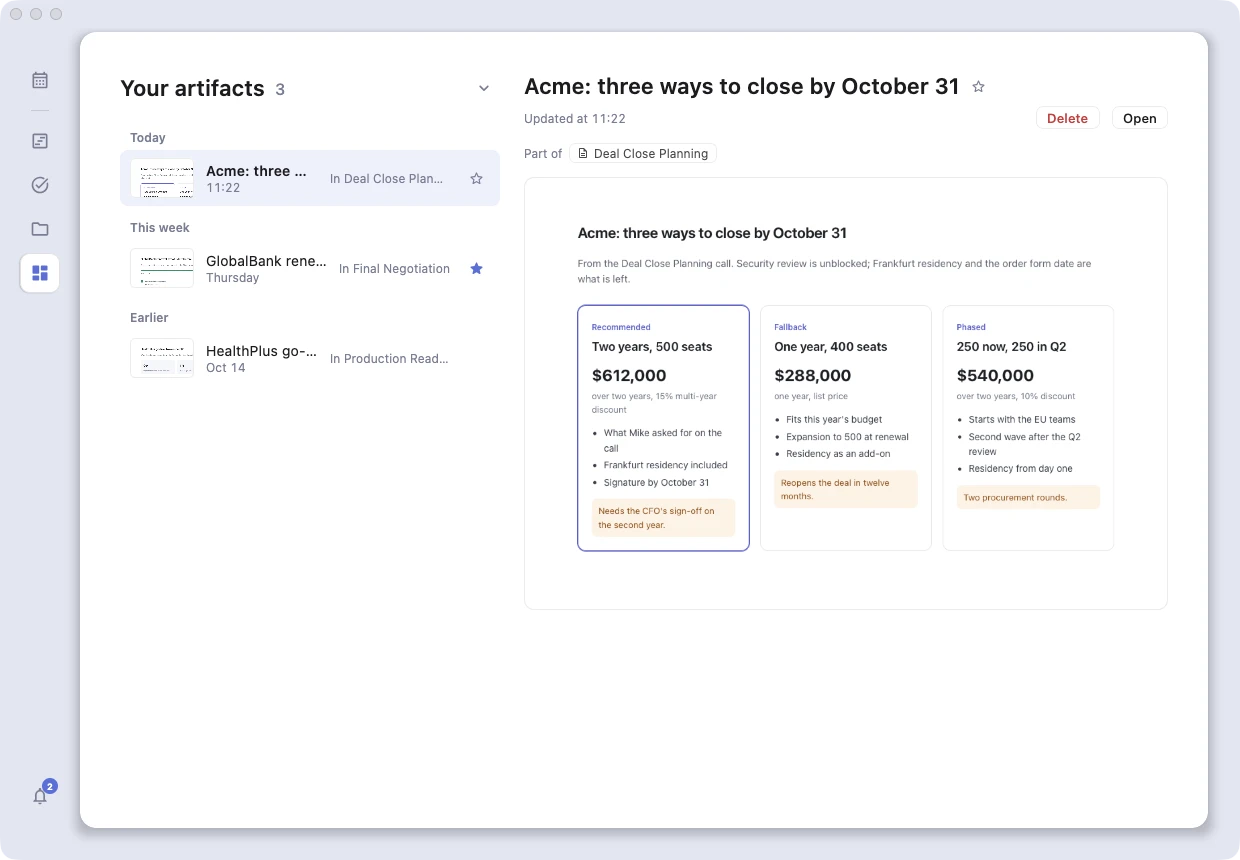The image size is (1240, 860).
Task: Open the calendar view in sidebar
Action: tap(40, 80)
